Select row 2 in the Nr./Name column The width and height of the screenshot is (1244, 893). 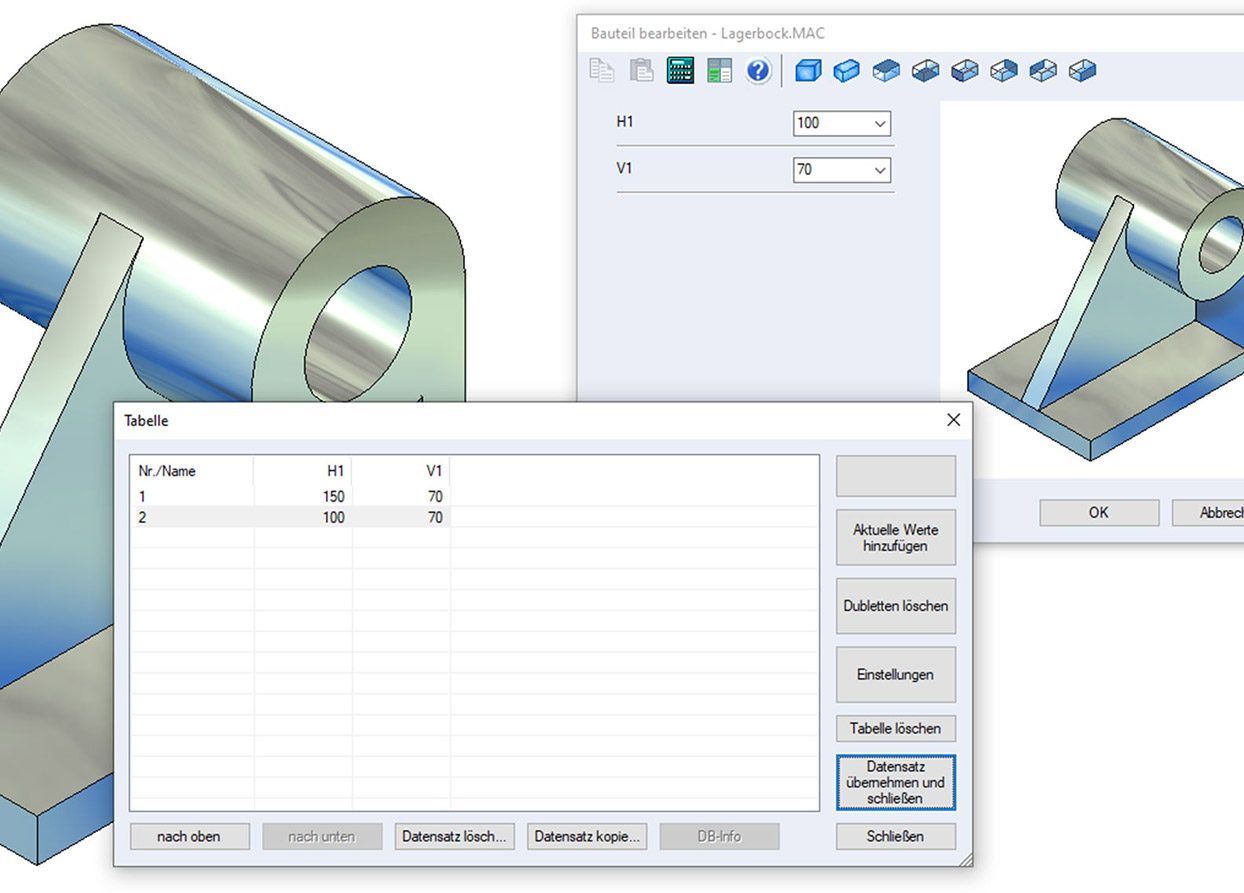coord(192,517)
